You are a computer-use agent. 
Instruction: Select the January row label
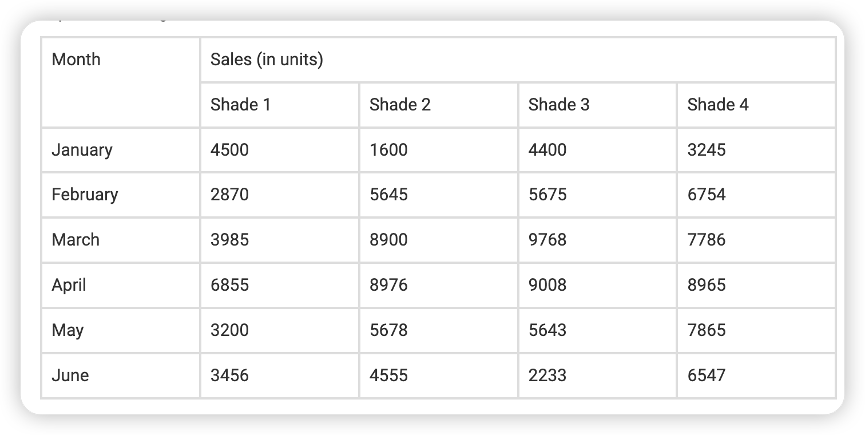pos(120,150)
